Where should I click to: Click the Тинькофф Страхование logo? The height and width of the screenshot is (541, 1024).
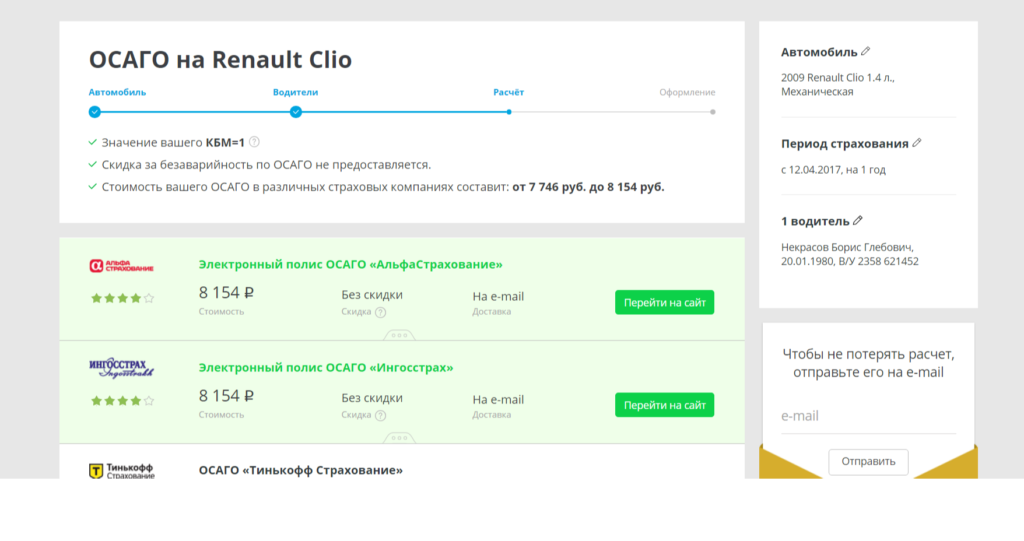click(x=121, y=471)
